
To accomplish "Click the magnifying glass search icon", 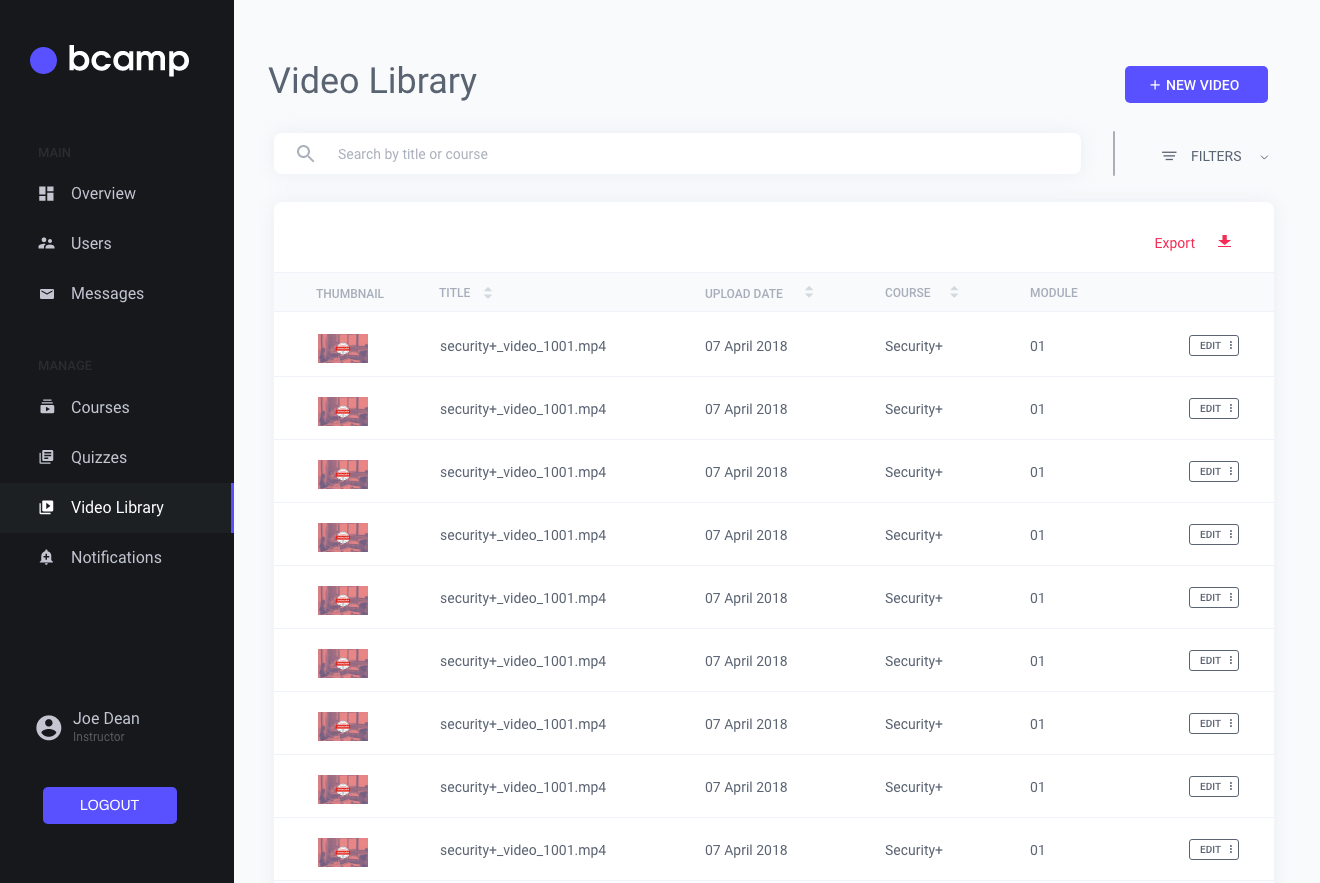I will click(305, 153).
